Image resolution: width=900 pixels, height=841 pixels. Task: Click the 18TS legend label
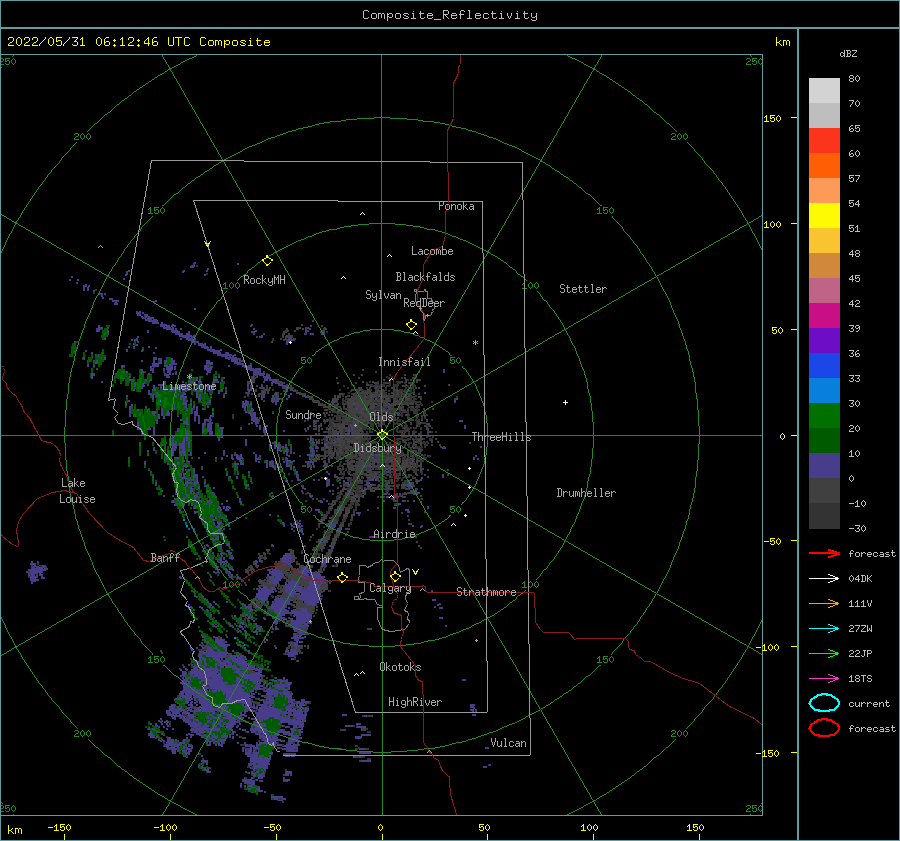tap(860, 679)
